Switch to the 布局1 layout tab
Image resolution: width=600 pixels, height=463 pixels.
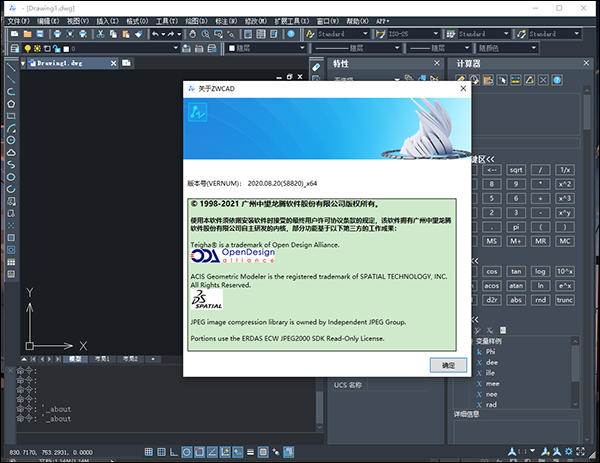[x=102, y=358]
